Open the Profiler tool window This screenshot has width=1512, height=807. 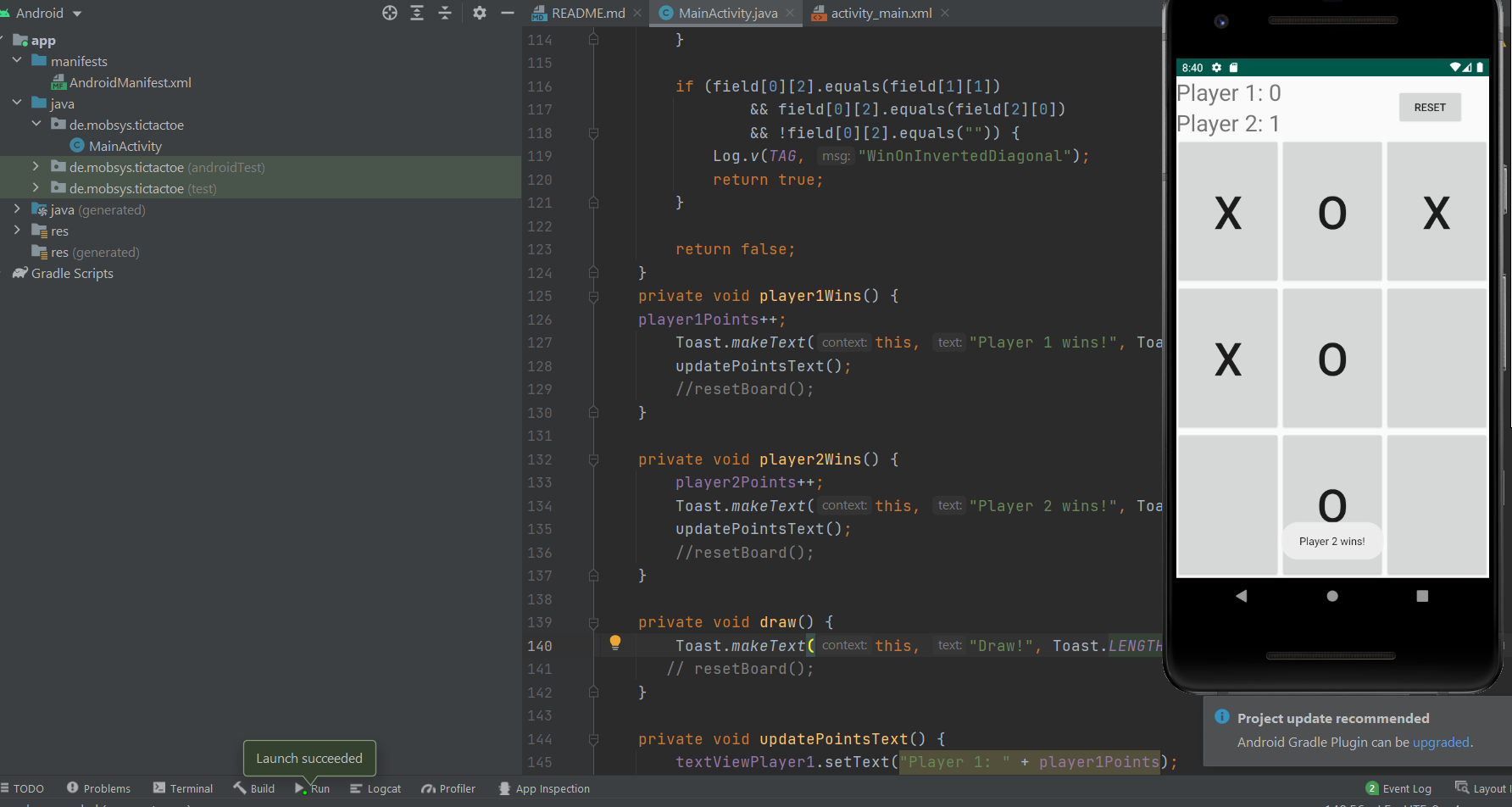point(447,788)
